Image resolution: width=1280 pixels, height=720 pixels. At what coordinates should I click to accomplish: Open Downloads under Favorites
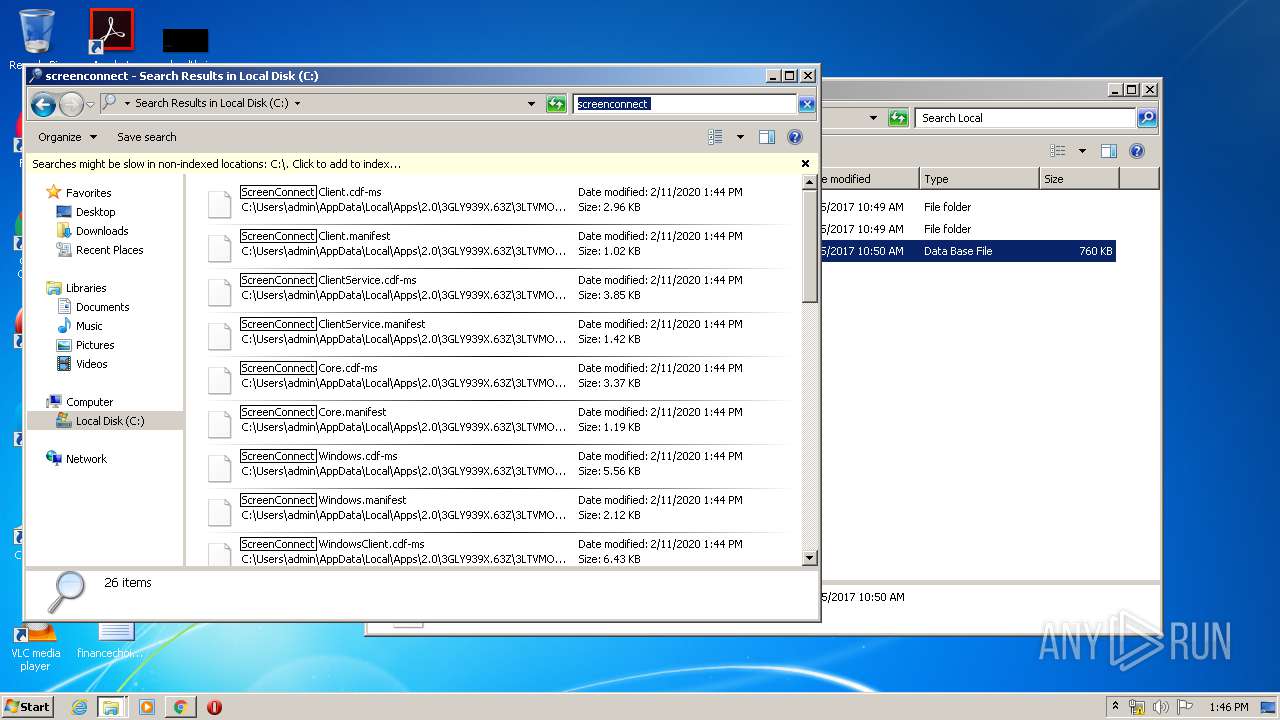click(x=102, y=231)
